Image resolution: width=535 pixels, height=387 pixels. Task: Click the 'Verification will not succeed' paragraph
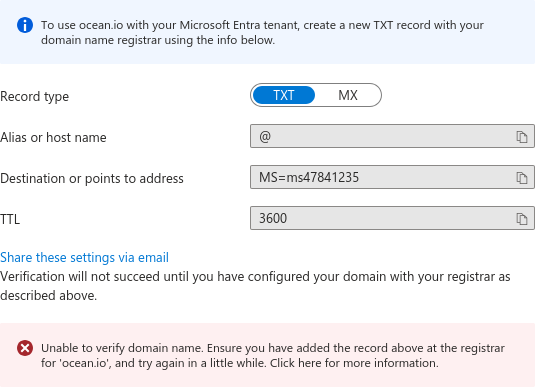point(255,286)
